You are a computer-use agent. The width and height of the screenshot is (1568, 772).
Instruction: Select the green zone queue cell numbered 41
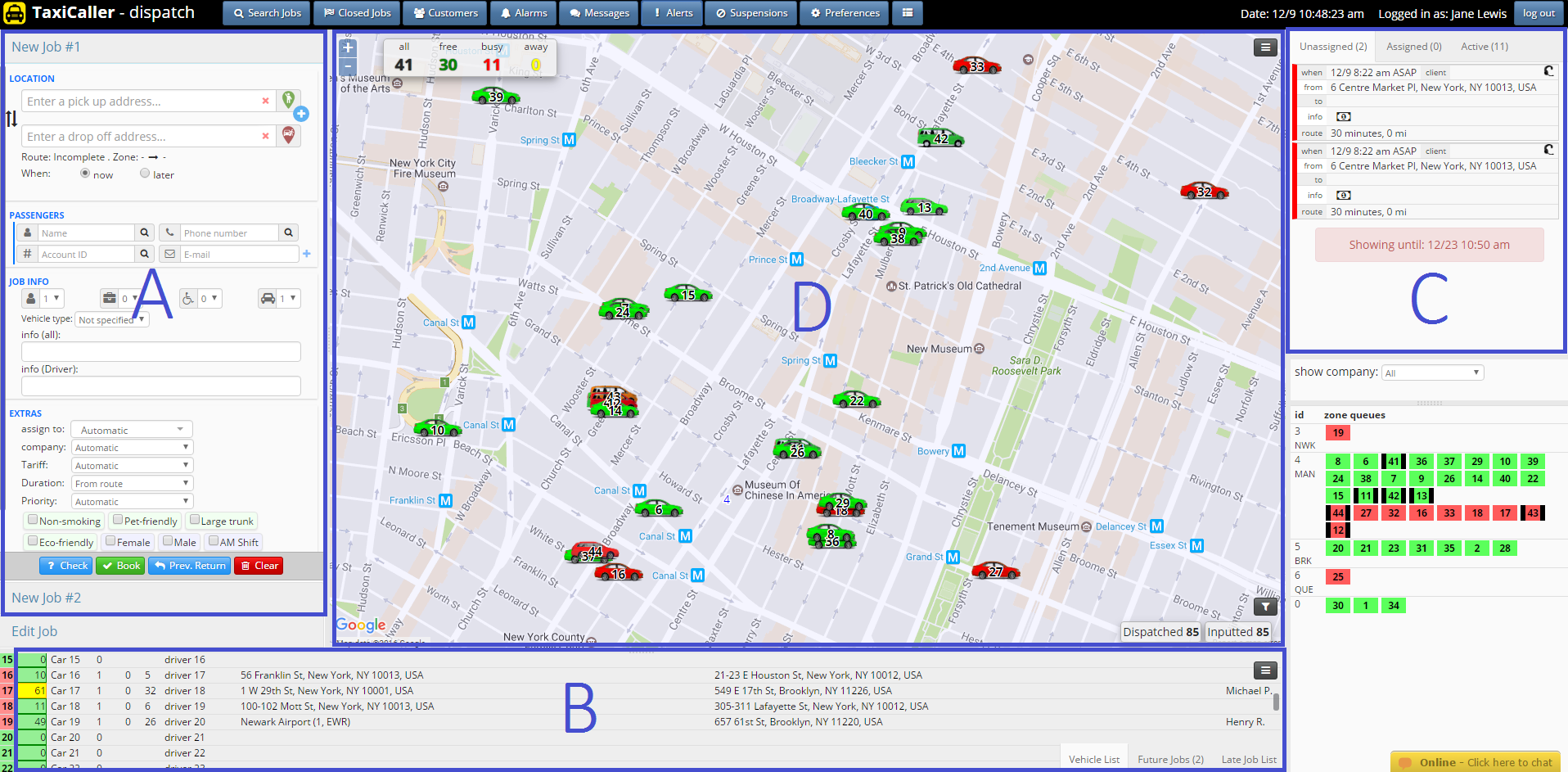[1394, 461]
